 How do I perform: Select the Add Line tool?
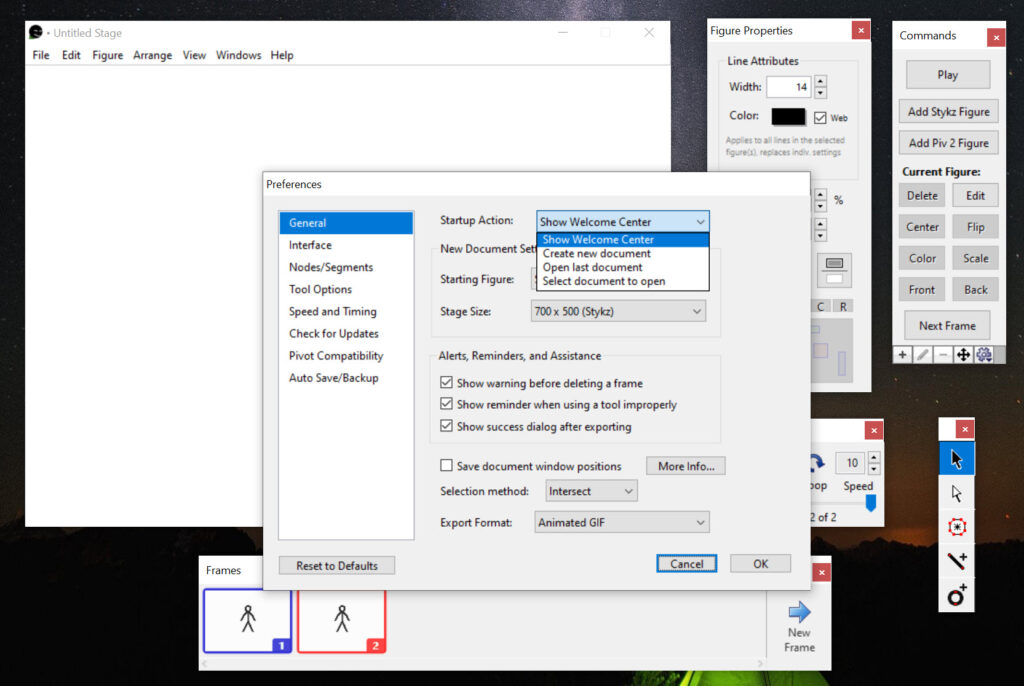point(956,561)
